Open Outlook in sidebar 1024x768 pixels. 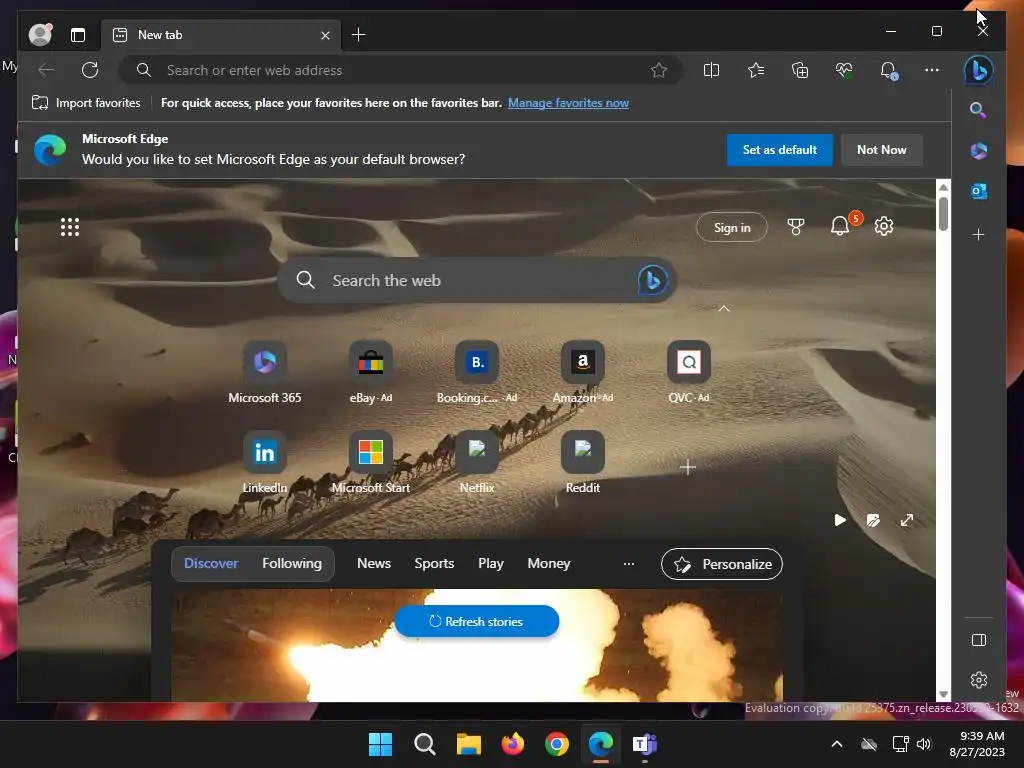pyautogui.click(x=978, y=191)
